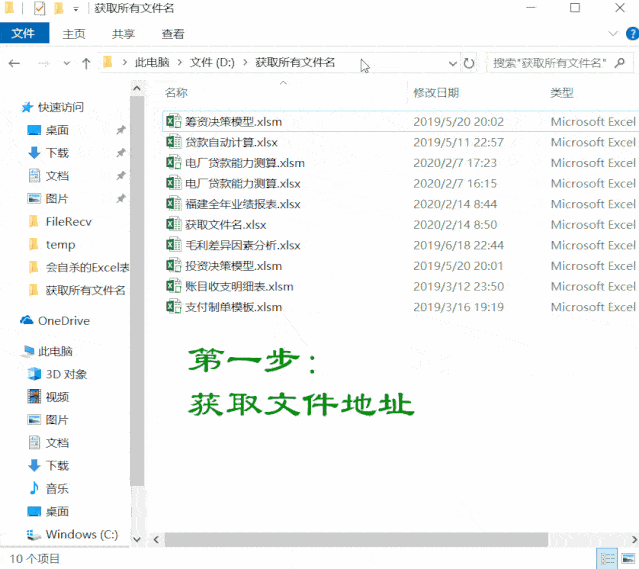The width and height of the screenshot is (639, 569).
Task: Go up one folder level
Action: pos(86,63)
